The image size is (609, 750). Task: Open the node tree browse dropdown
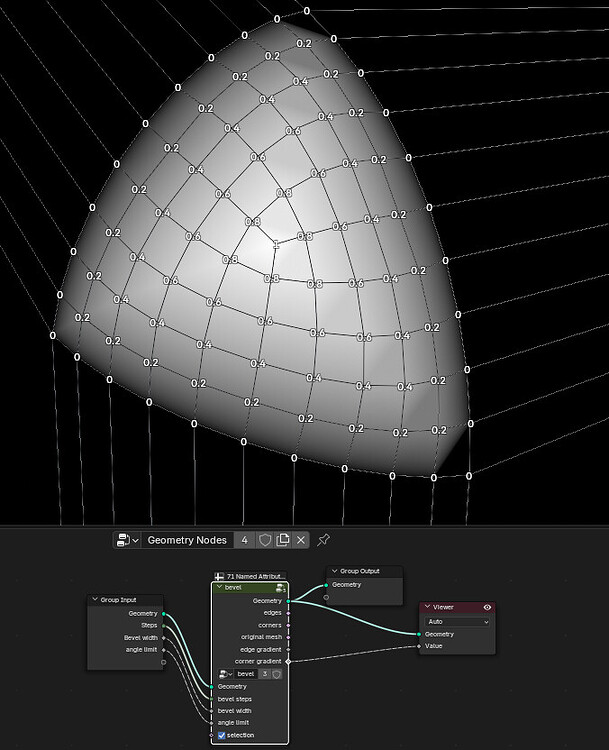click(128, 540)
